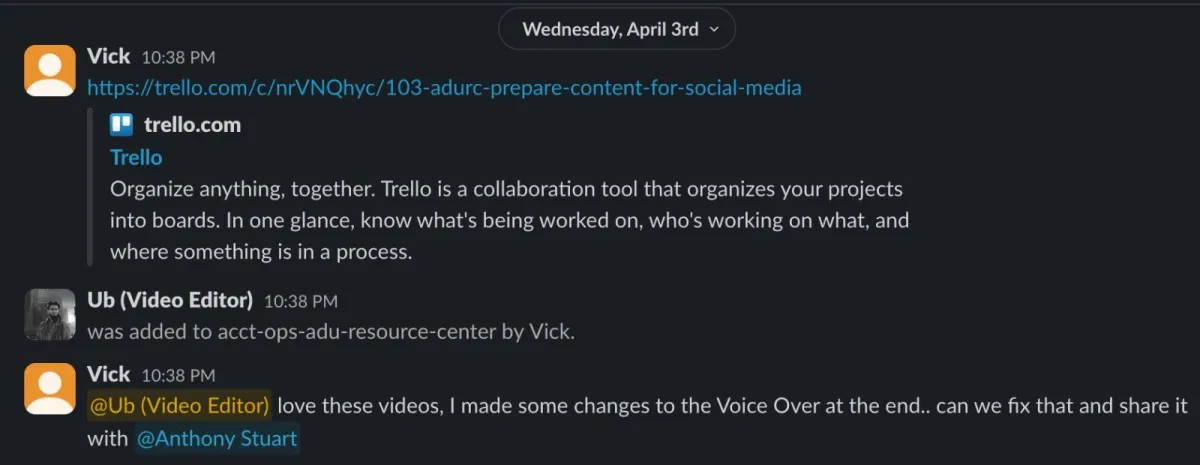Click the trello.com site name in the preview
The image size is (1200, 465).
(192, 126)
